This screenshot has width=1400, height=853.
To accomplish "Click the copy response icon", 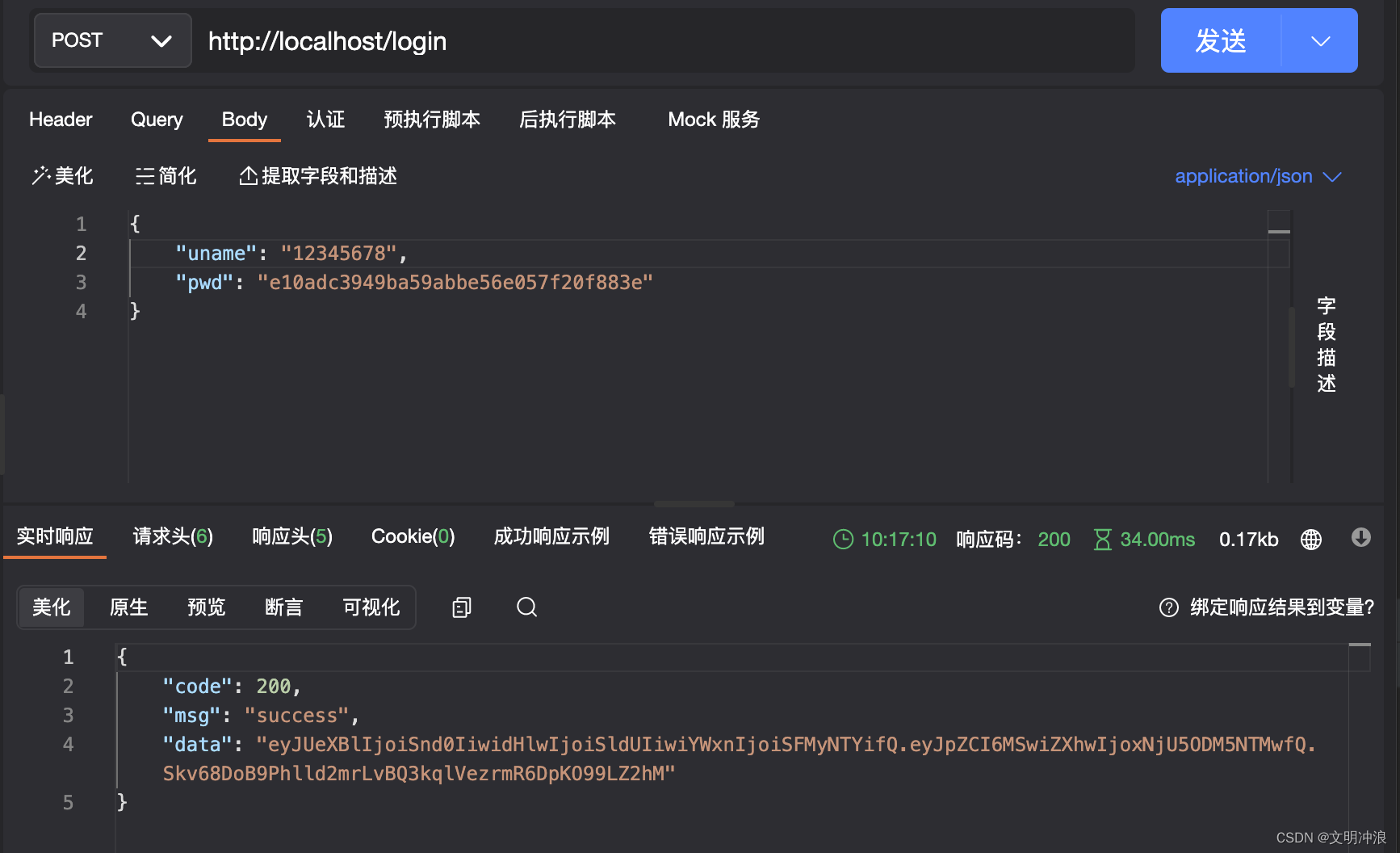I will (461, 607).
